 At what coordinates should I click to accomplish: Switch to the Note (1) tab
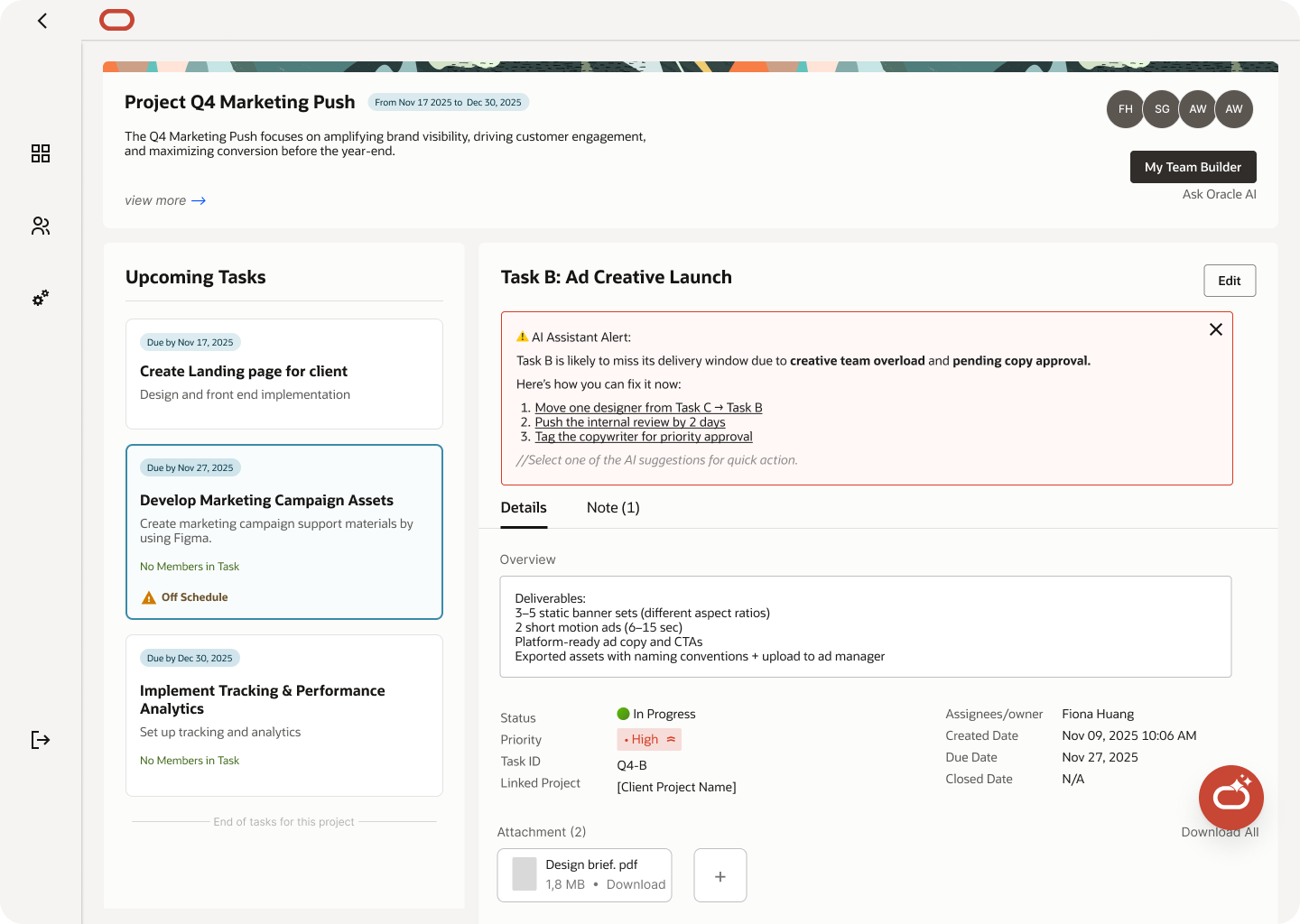613,508
